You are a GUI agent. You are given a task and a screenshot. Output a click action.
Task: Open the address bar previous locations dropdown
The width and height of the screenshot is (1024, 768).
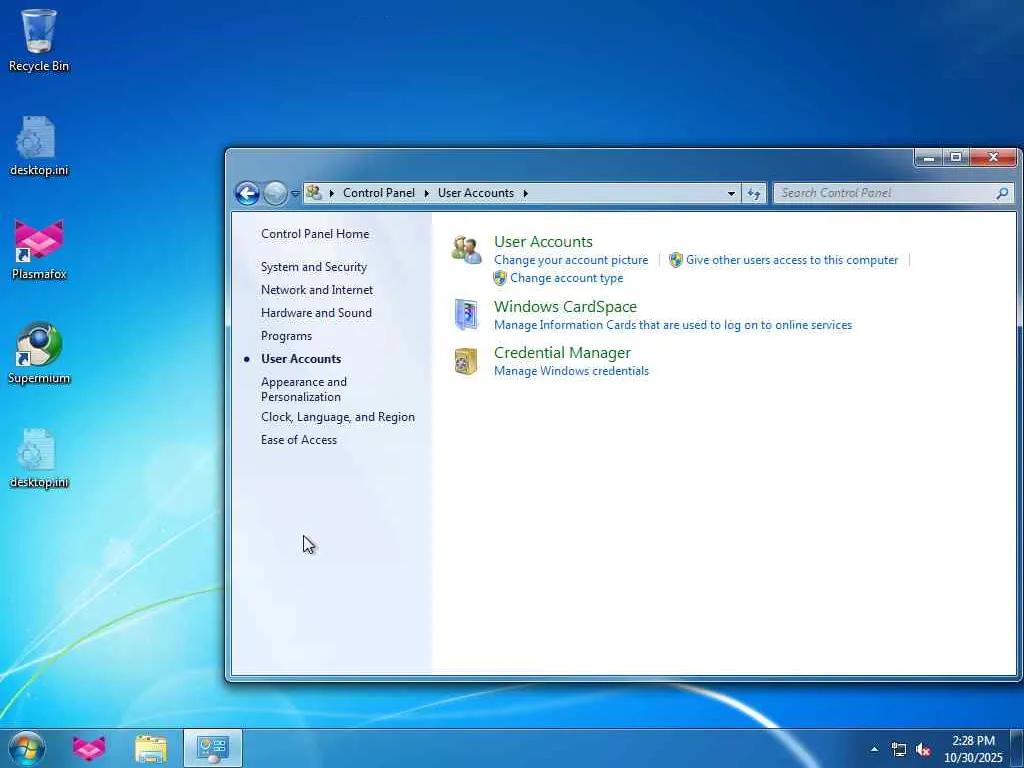[731, 193]
